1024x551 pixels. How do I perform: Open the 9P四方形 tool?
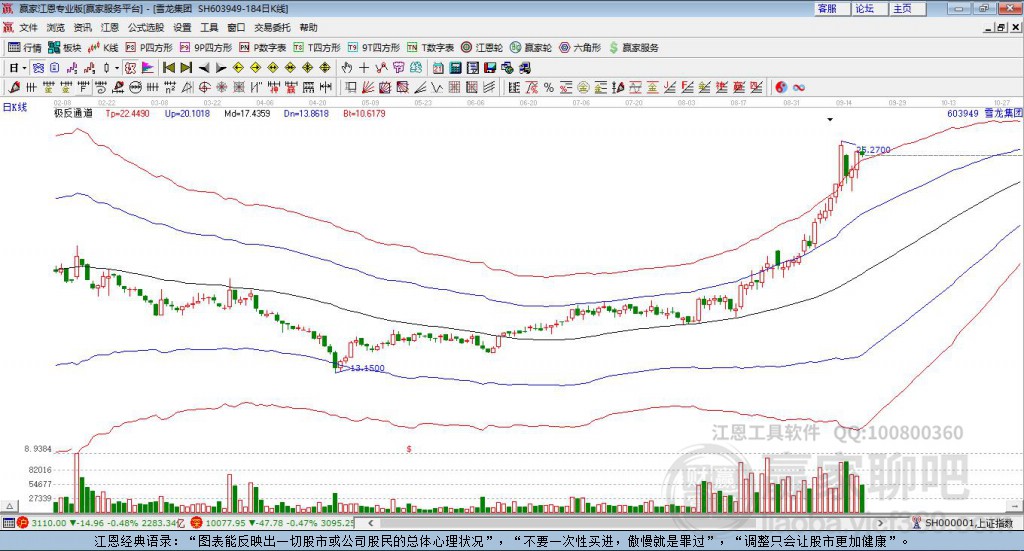pyautogui.click(x=206, y=48)
